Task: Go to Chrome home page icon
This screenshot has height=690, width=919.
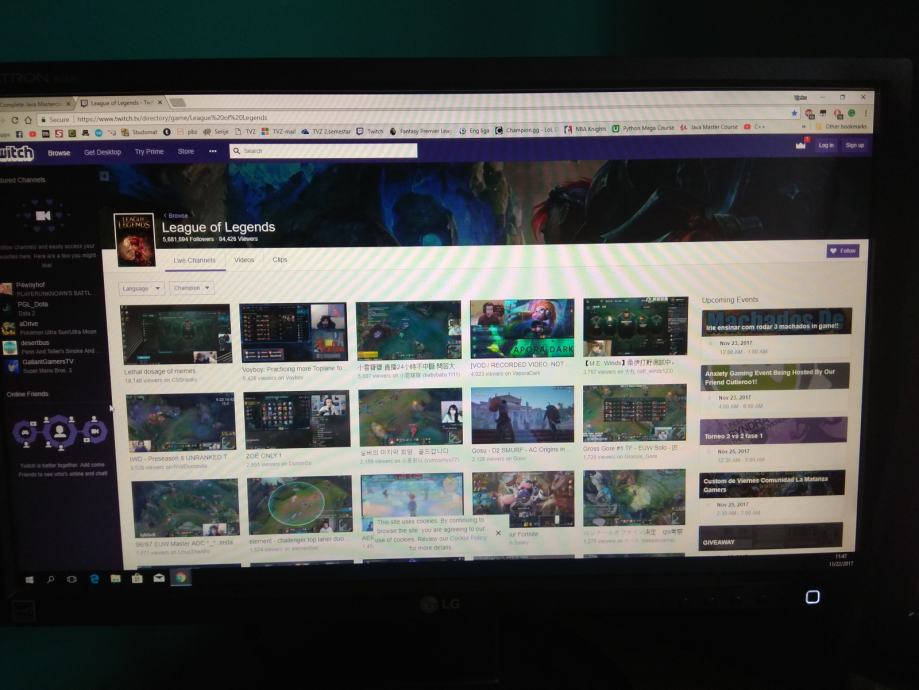Action: click(x=28, y=120)
